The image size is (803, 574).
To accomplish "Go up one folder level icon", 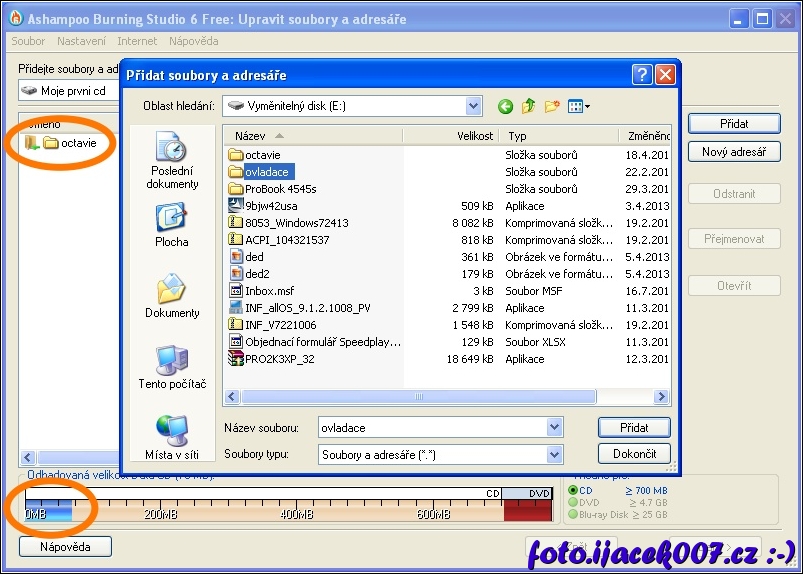I will (528, 106).
